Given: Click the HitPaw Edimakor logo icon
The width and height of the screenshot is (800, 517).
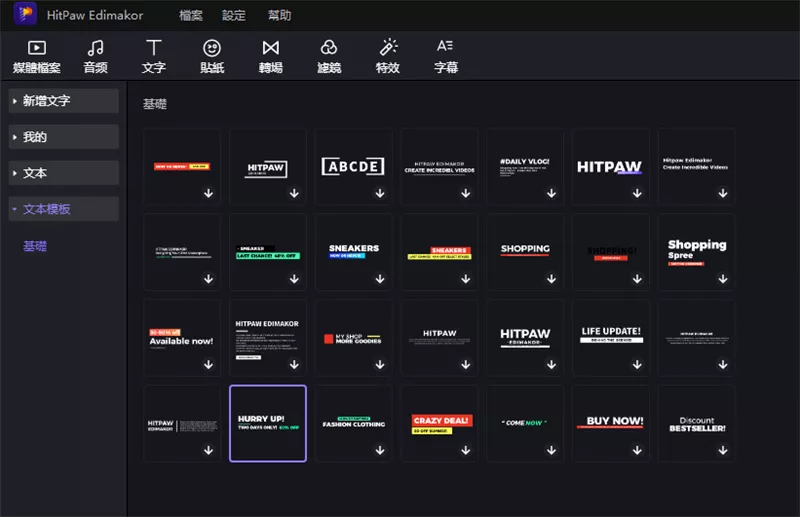Looking at the screenshot, I should tap(25, 14).
